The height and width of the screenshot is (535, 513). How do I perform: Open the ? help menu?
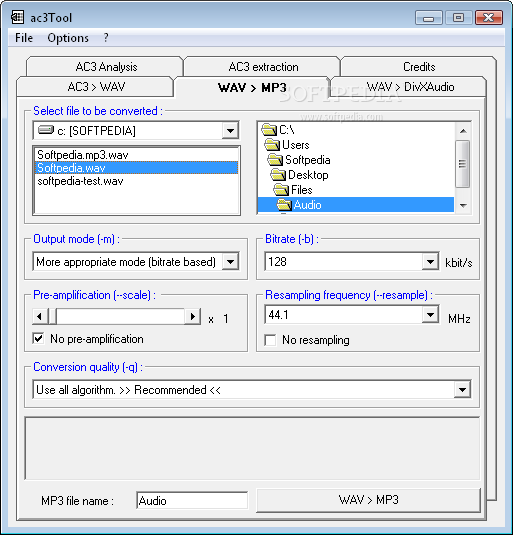point(106,38)
